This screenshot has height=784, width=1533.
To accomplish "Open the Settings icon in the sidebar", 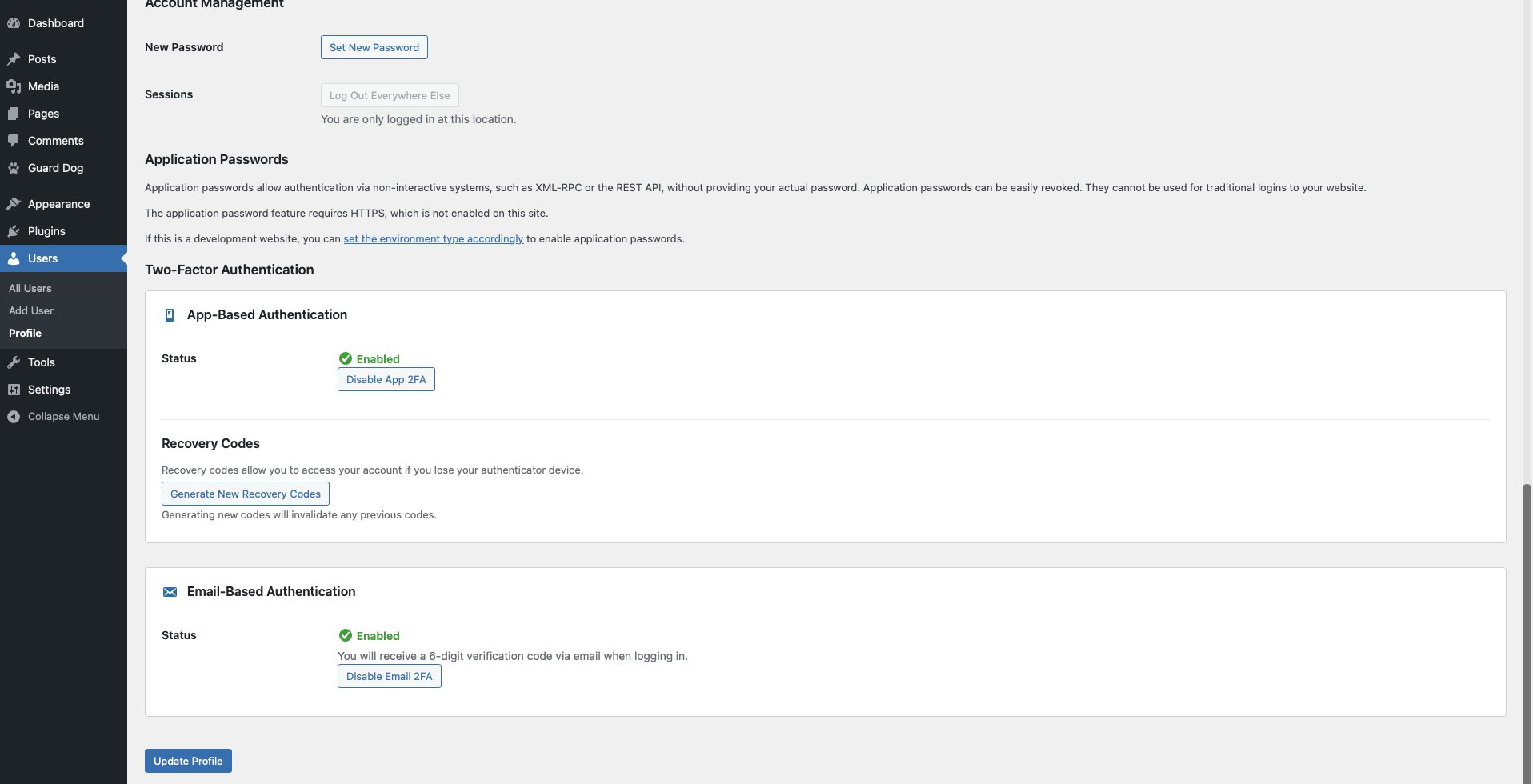I will coord(13,389).
